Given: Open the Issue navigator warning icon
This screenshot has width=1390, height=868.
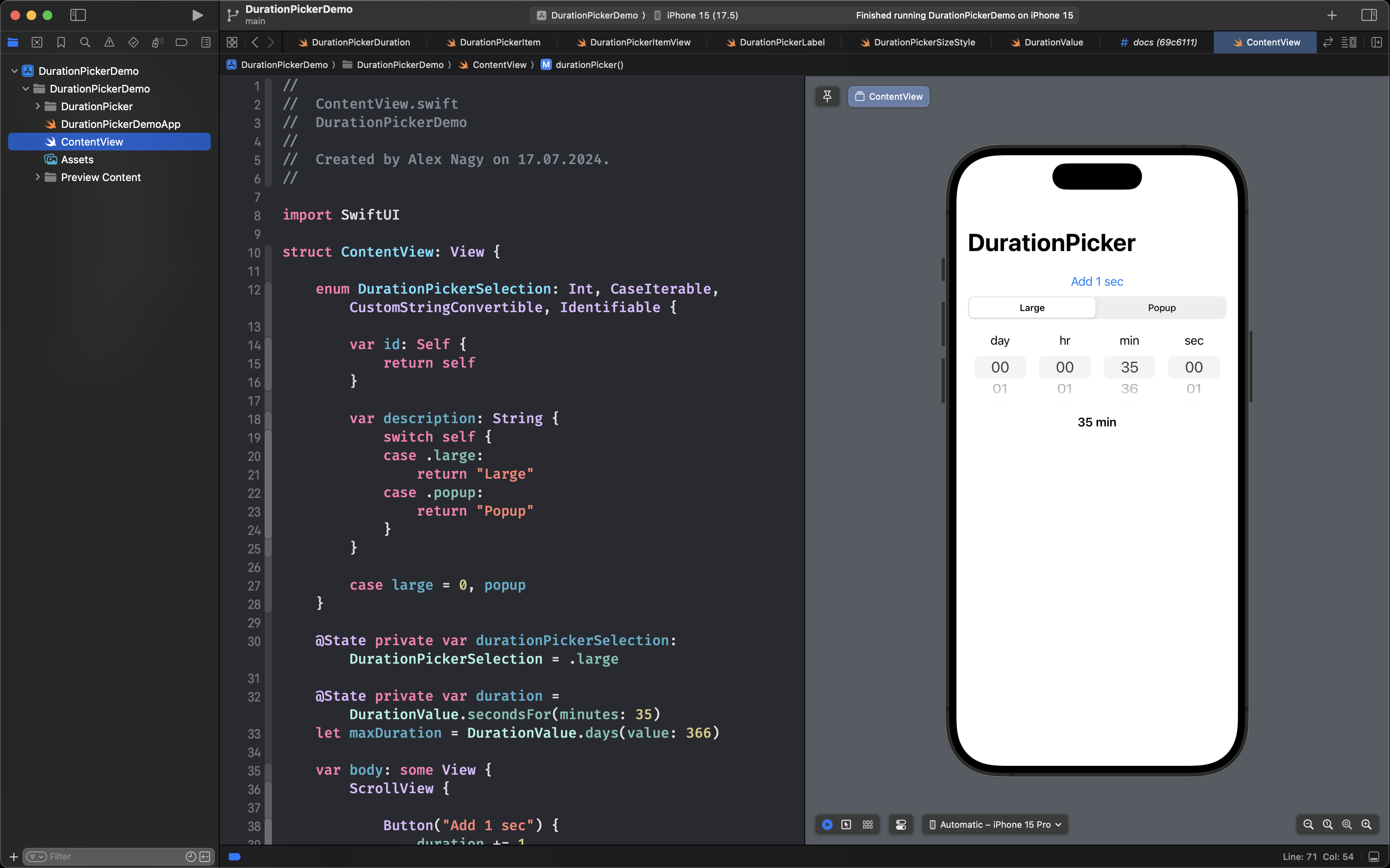Looking at the screenshot, I should [x=109, y=43].
